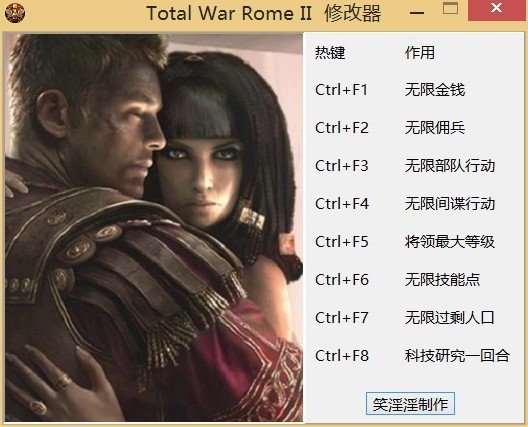528x427 pixels.
Task: Click the 无限间谍行动 agent action entry
Action: [450, 204]
